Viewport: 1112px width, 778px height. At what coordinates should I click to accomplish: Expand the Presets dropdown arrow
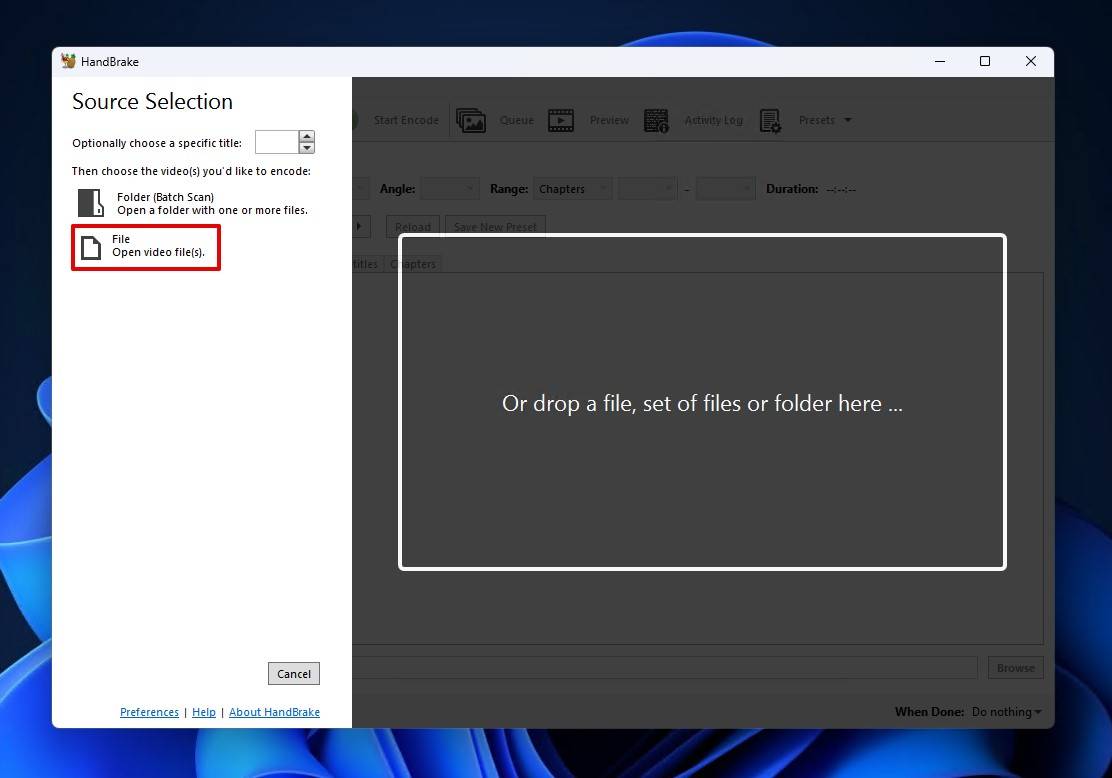tap(847, 121)
